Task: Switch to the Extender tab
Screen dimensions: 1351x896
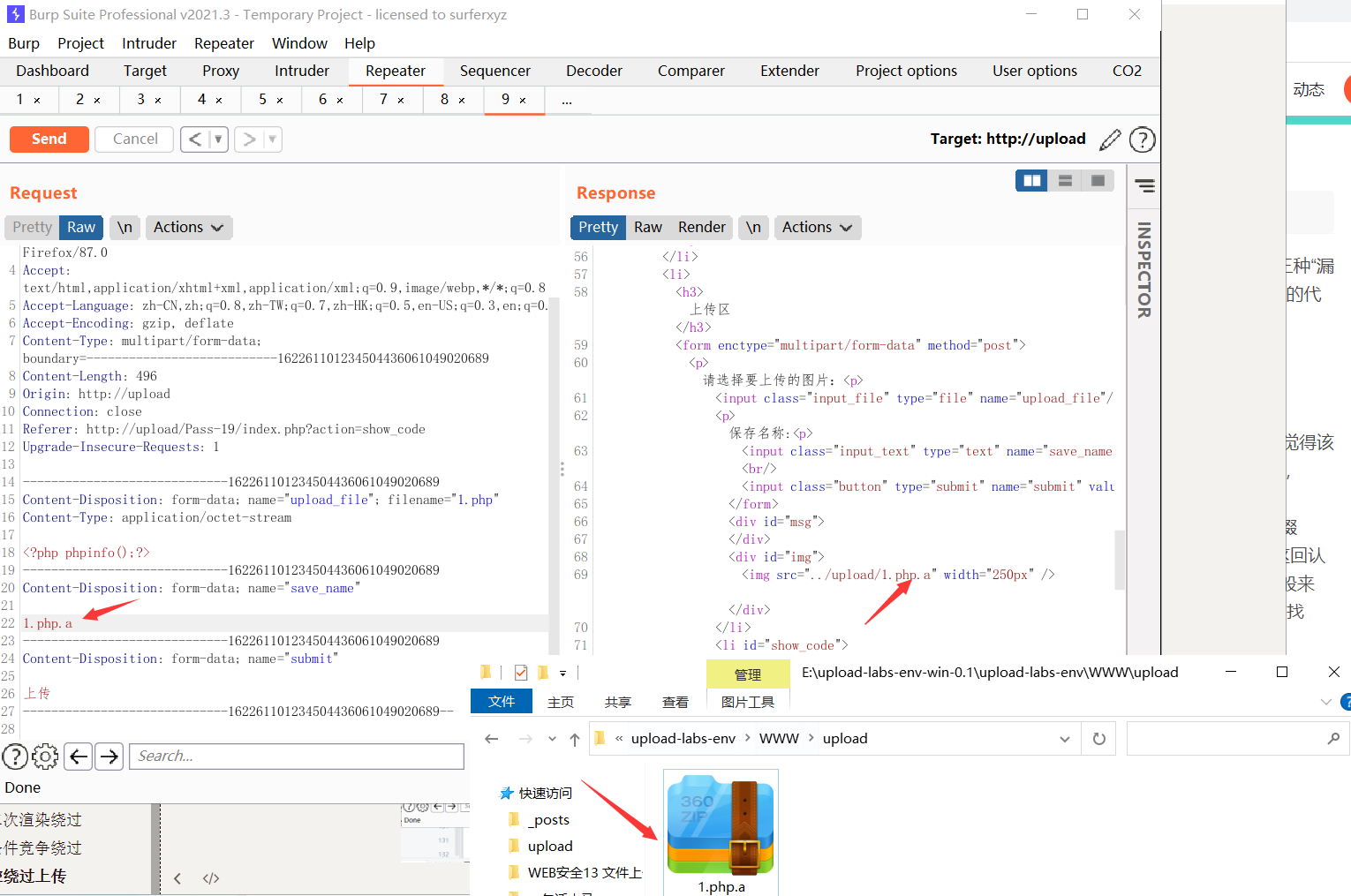Action: pyautogui.click(x=789, y=71)
